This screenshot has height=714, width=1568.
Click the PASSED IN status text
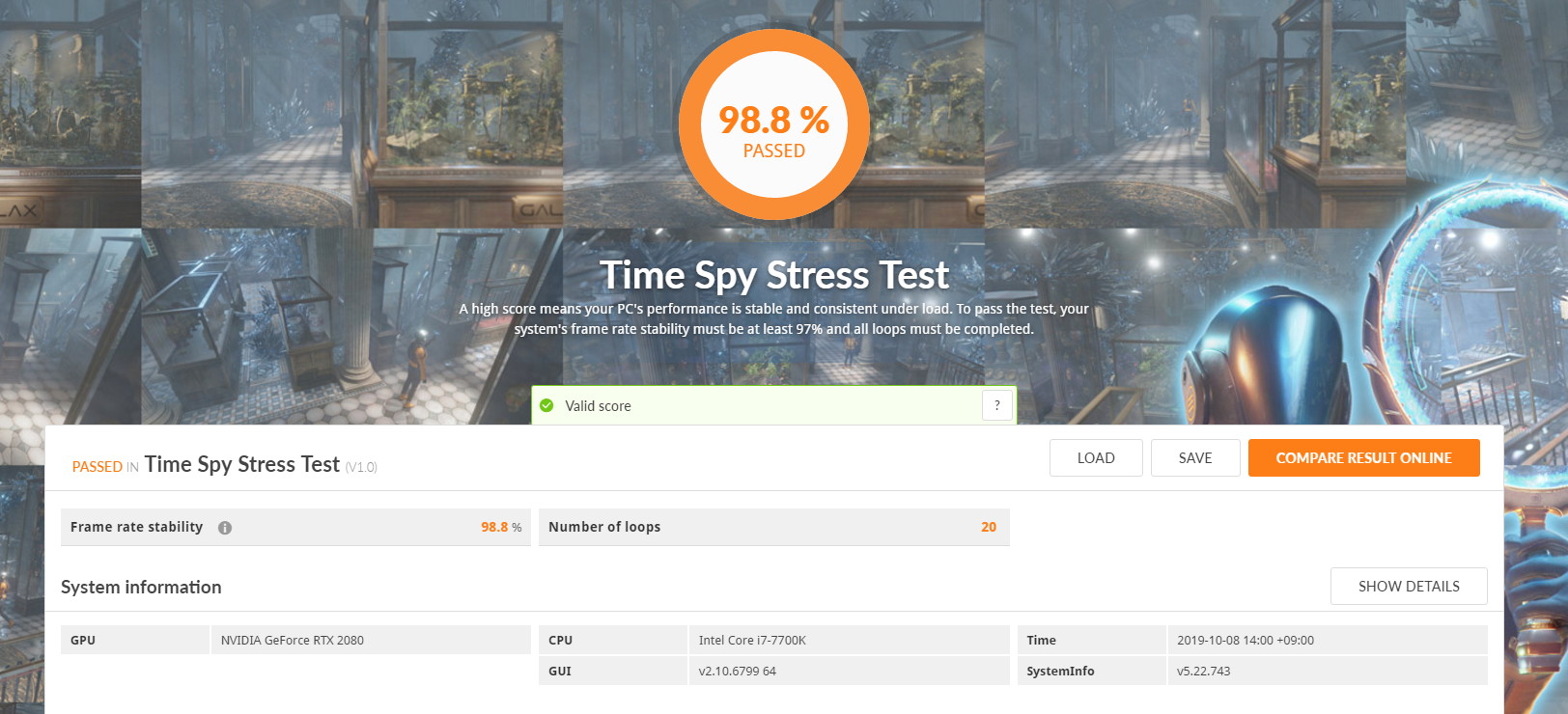click(105, 467)
